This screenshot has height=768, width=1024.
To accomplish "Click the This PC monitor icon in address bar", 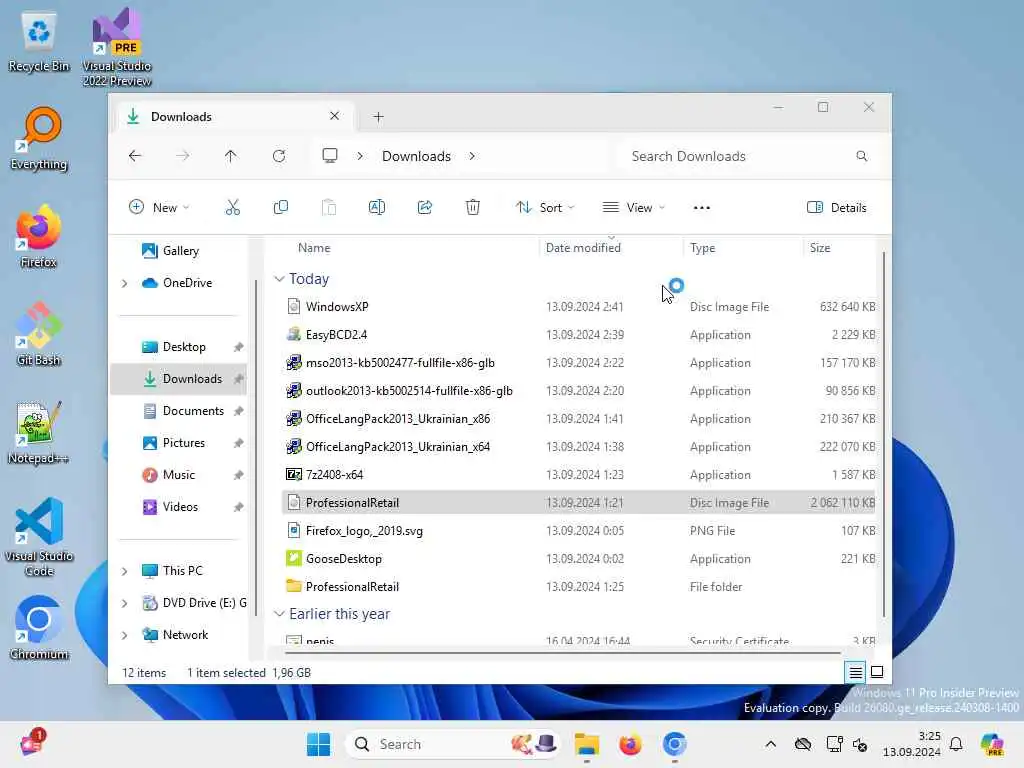I will click(x=330, y=155).
